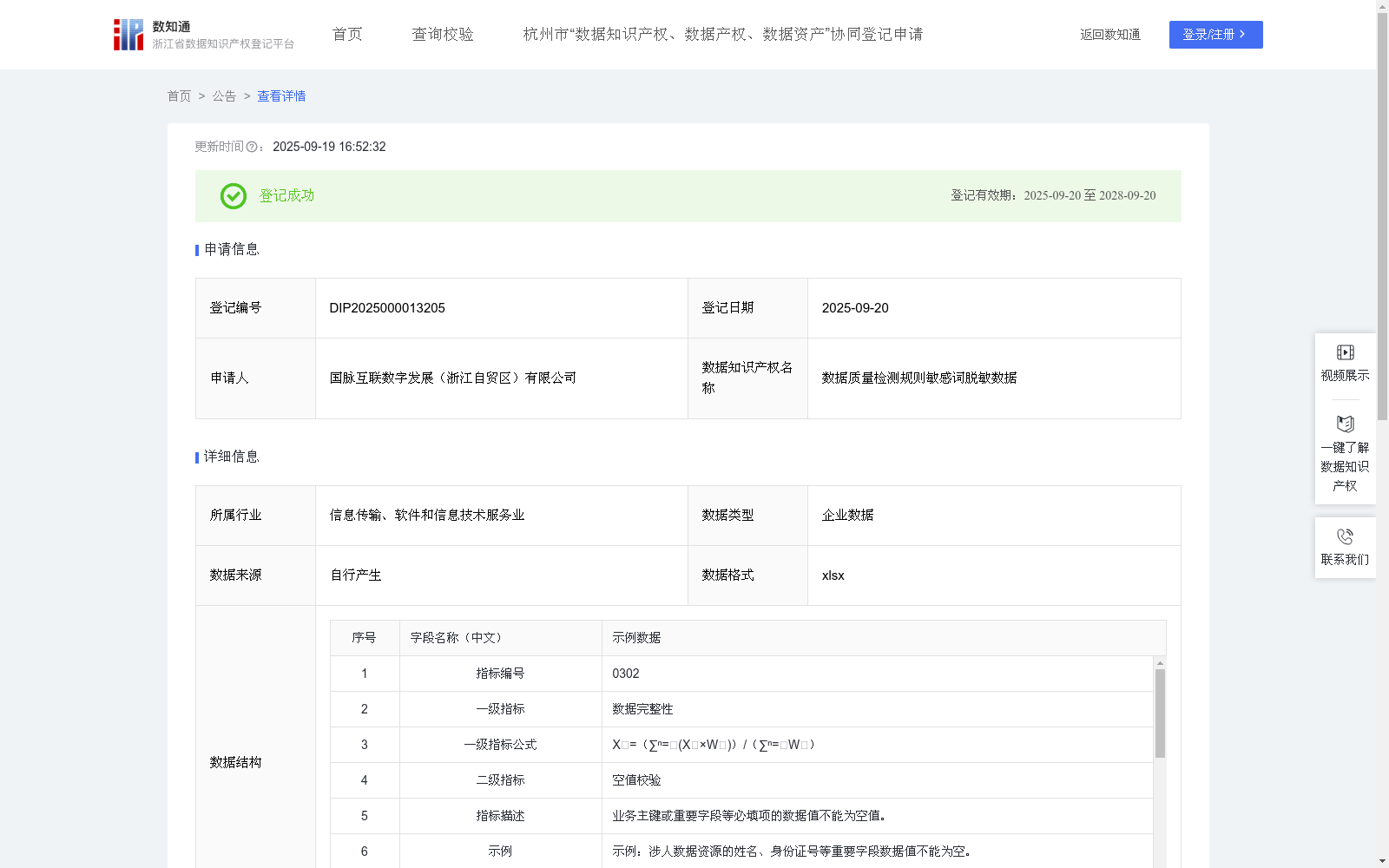The height and width of the screenshot is (868, 1389).
Task: Click the 数据结构 row label
Action: pos(235,763)
